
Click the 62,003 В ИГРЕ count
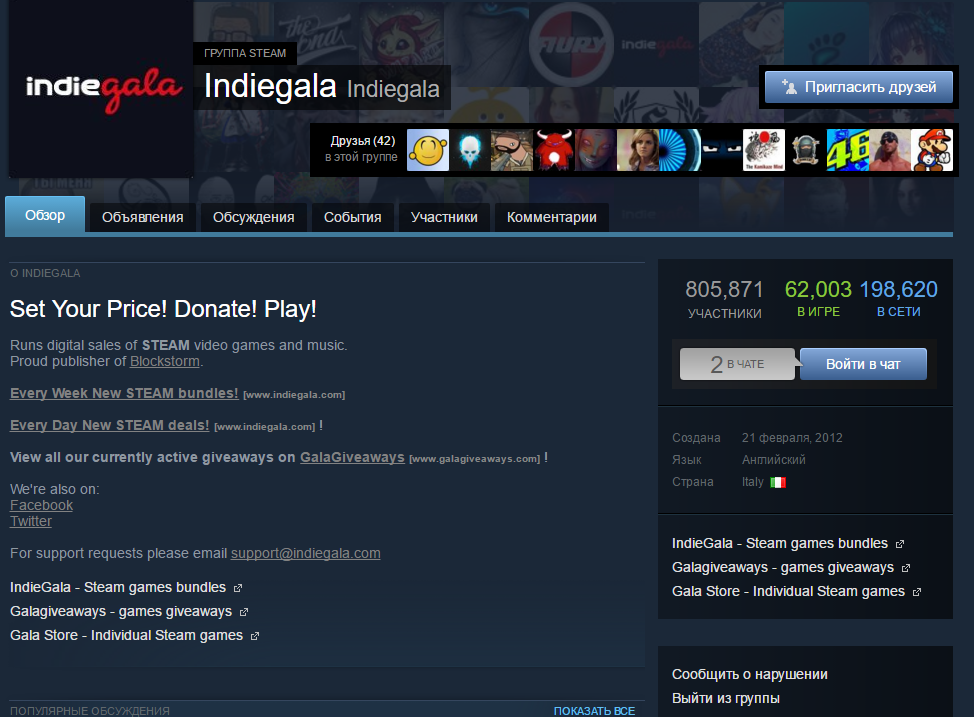pos(818,298)
